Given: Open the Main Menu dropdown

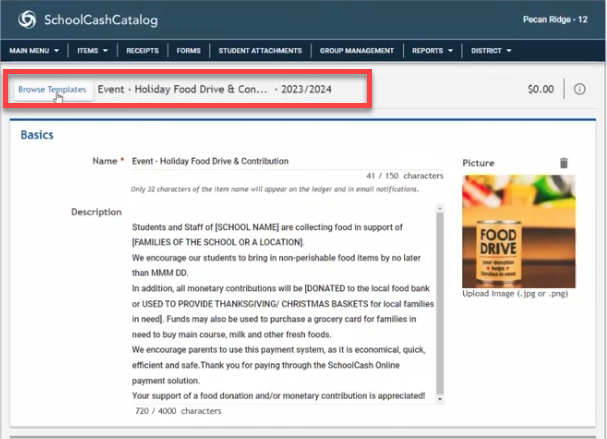Looking at the screenshot, I should pos(34,51).
